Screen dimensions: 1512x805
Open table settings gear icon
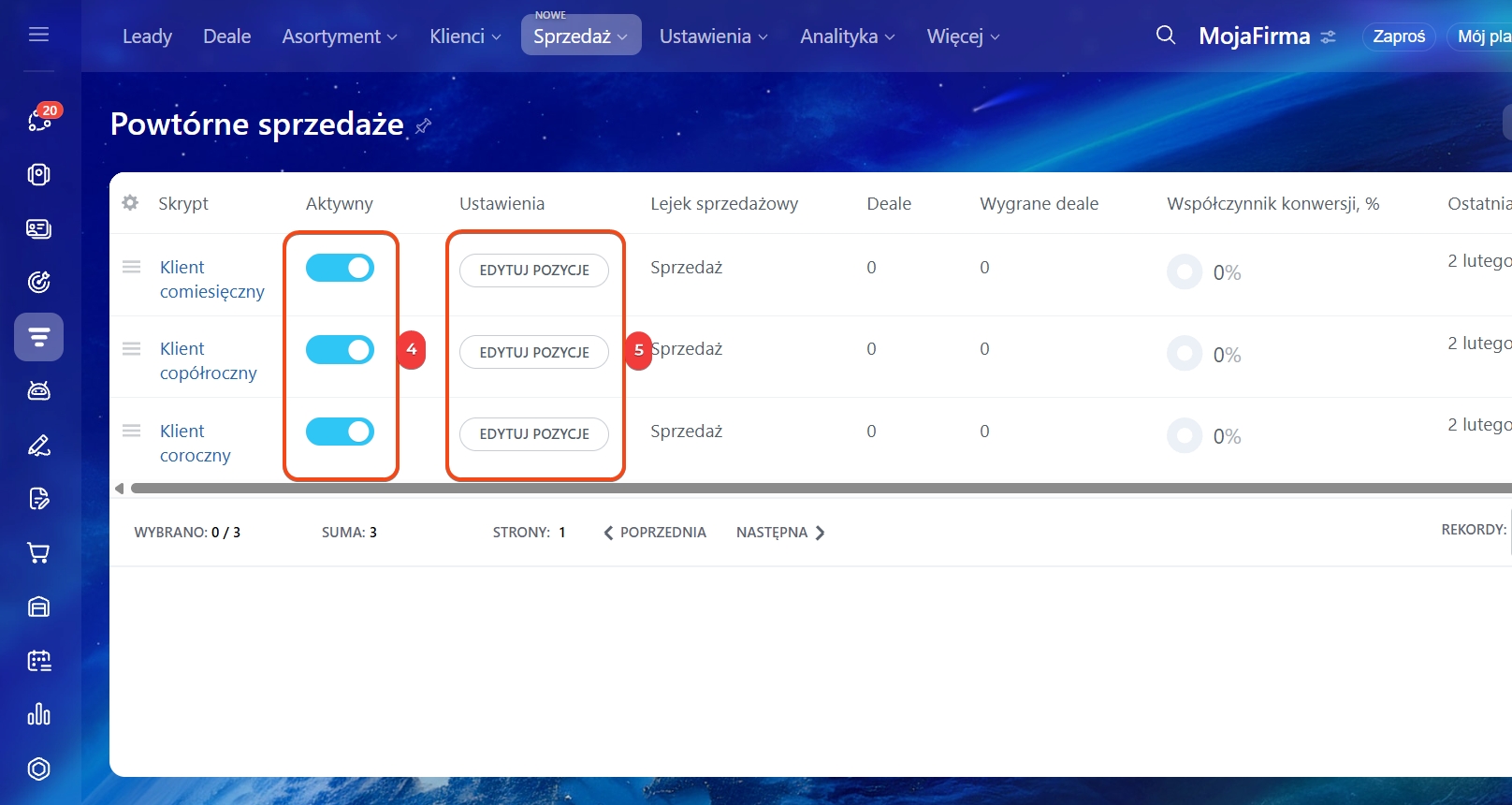[x=130, y=203]
